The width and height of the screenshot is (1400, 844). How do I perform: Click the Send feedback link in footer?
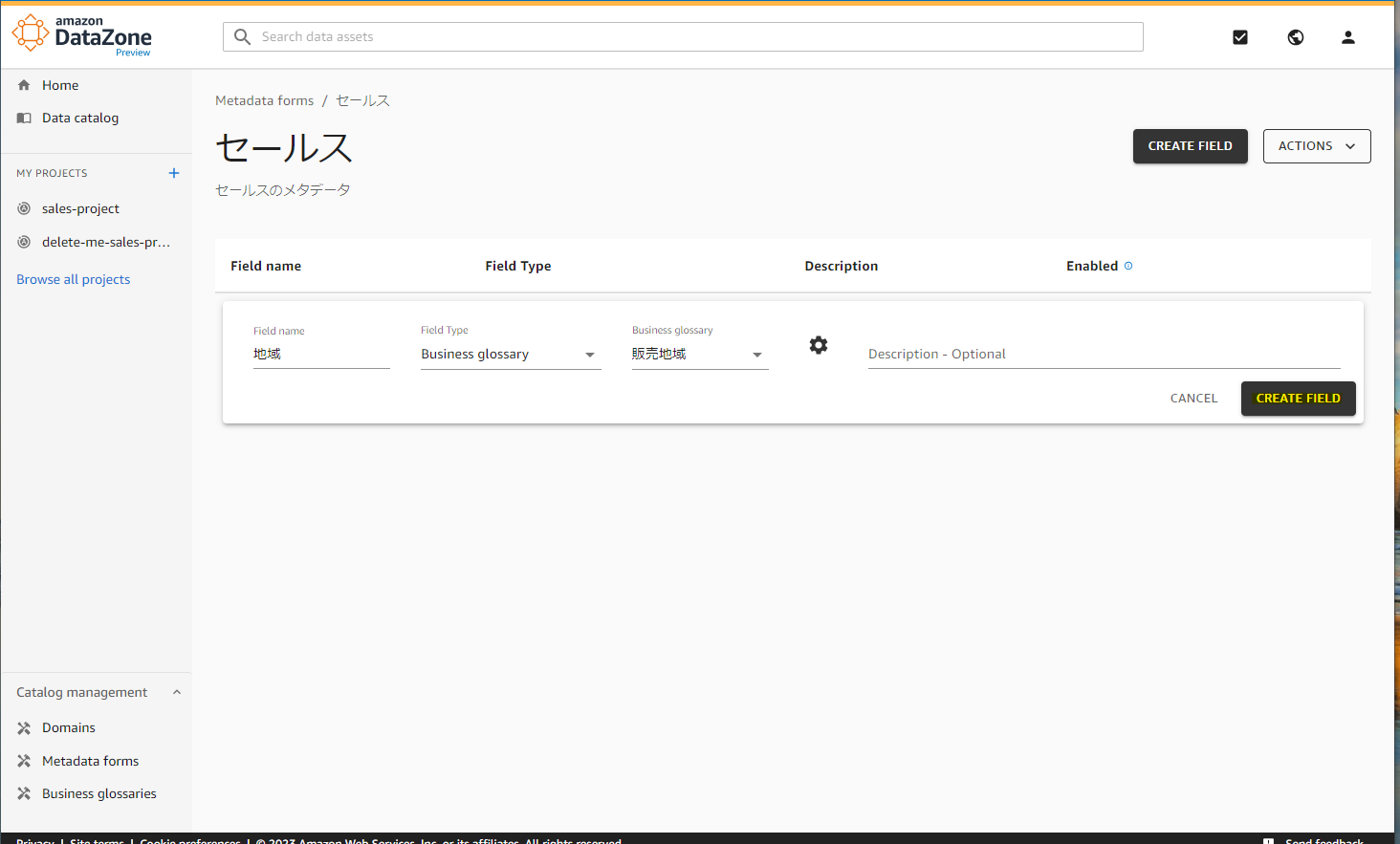pos(1324,840)
